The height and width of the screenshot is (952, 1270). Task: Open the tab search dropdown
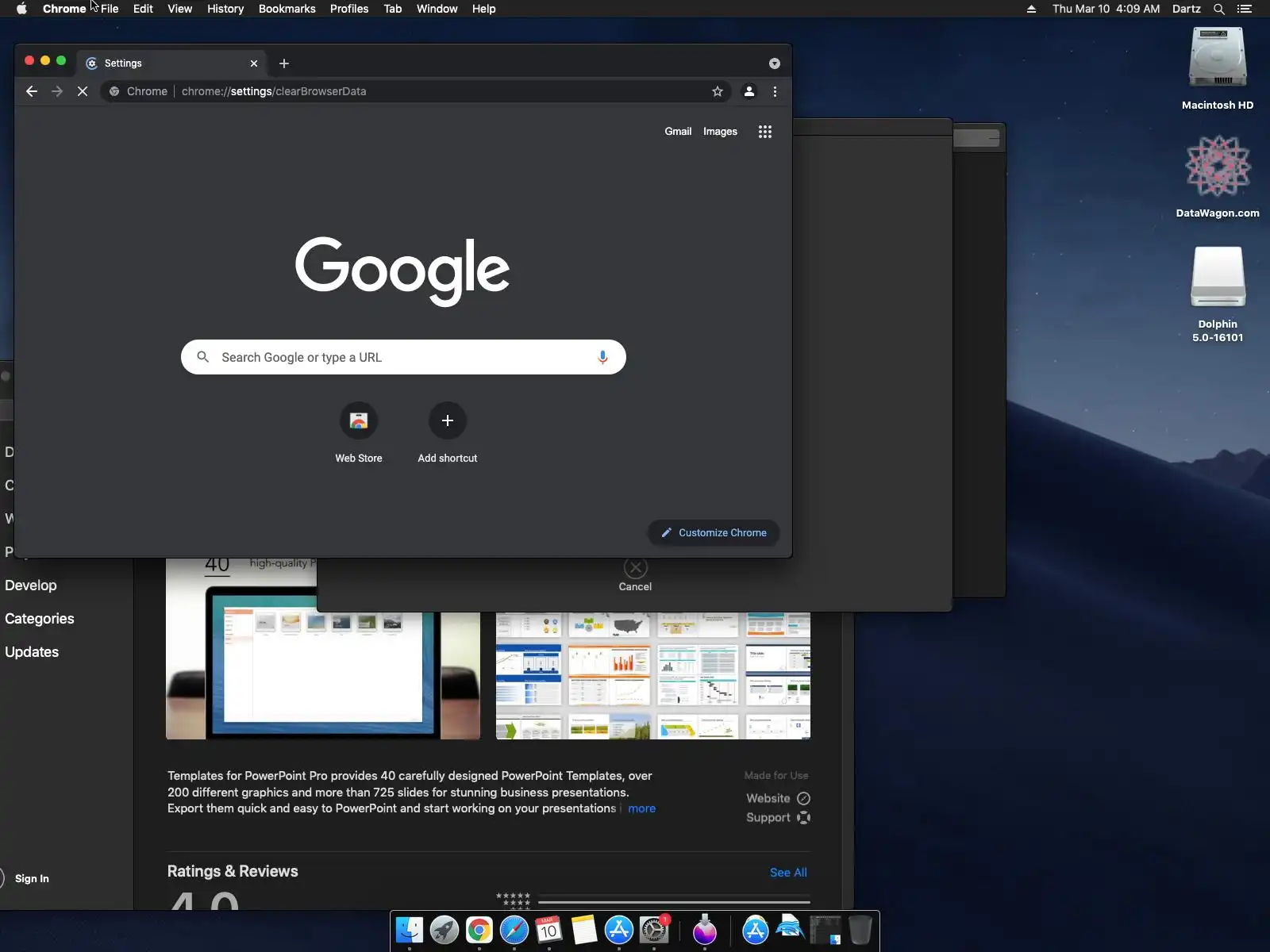pos(775,63)
